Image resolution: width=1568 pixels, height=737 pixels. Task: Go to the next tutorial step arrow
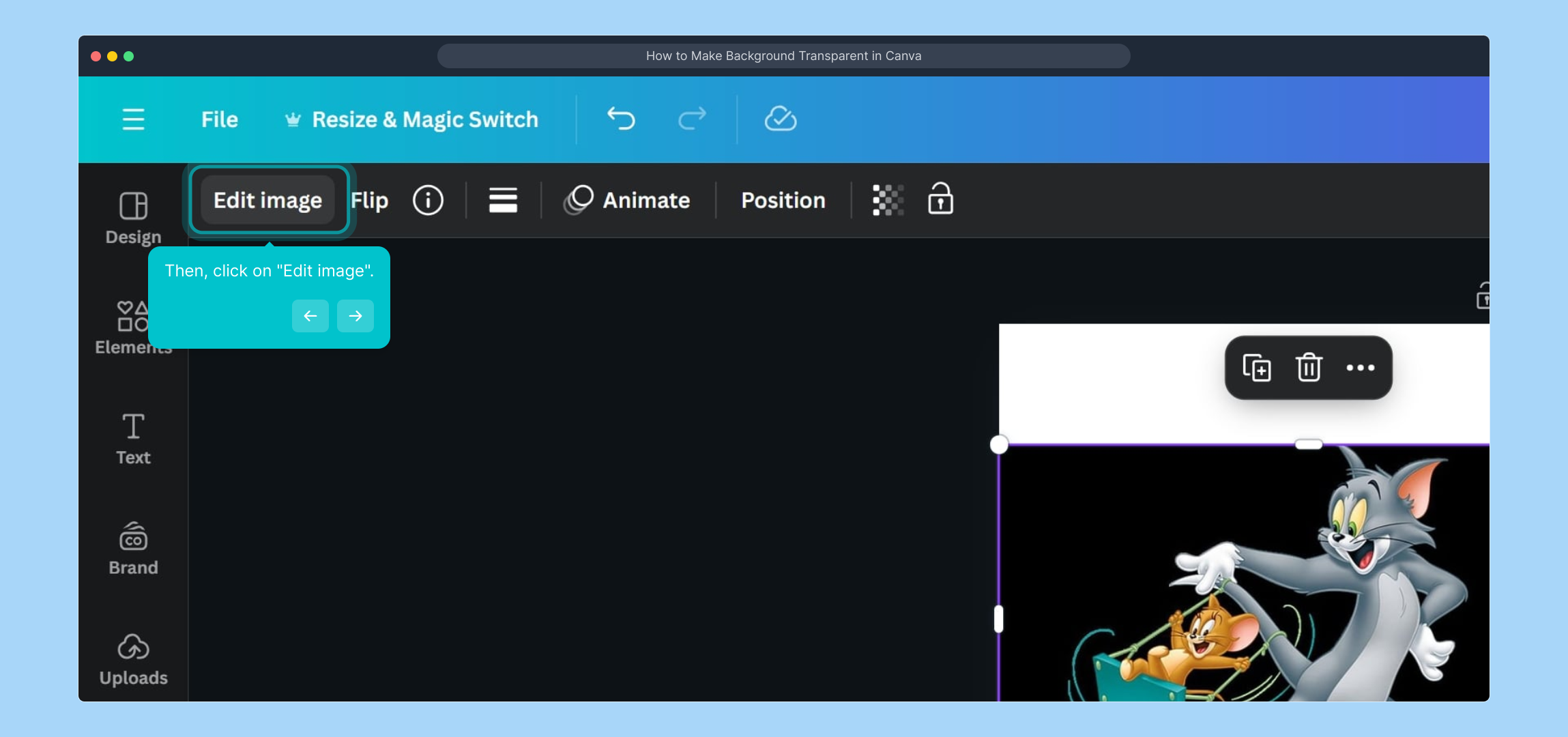(x=355, y=316)
